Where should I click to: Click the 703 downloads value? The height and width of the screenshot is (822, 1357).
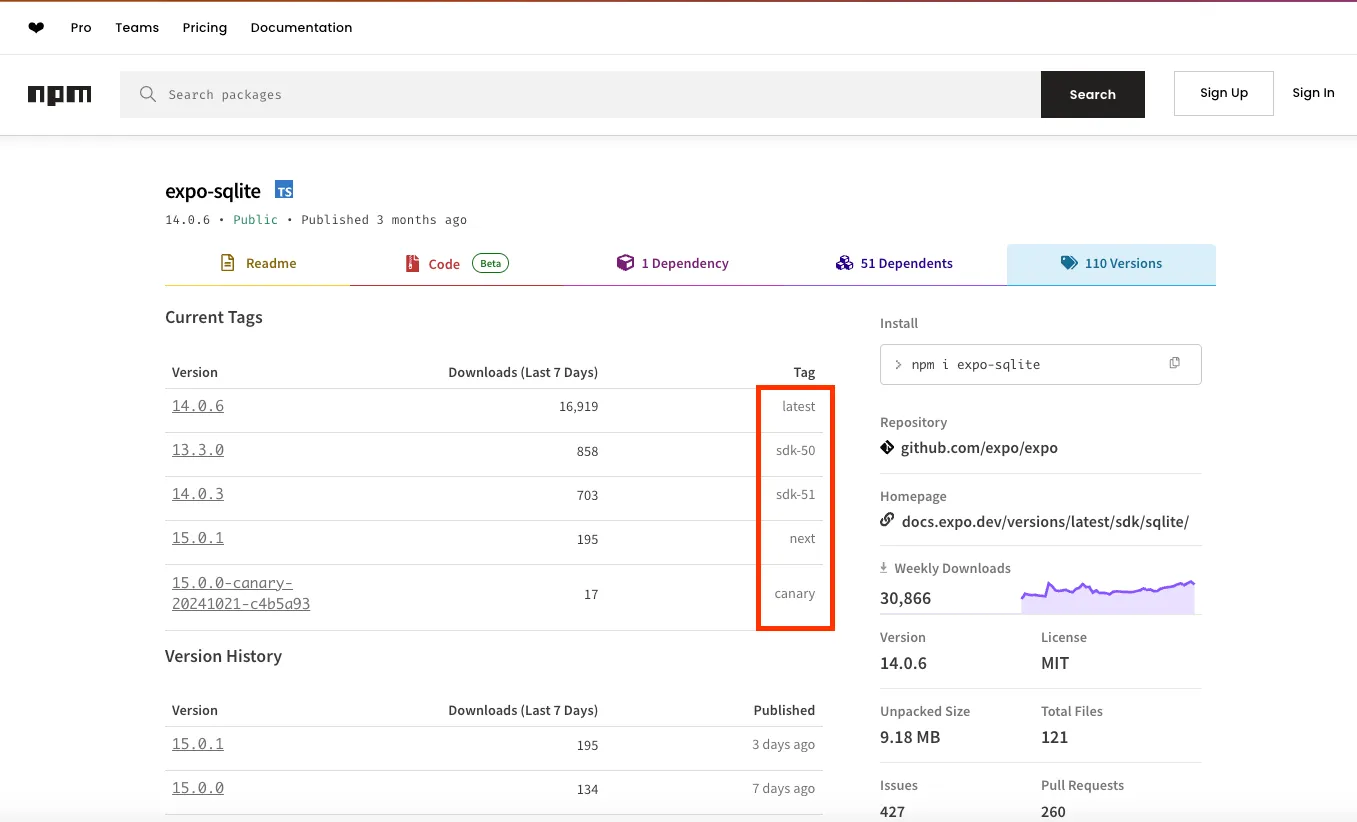pos(587,495)
